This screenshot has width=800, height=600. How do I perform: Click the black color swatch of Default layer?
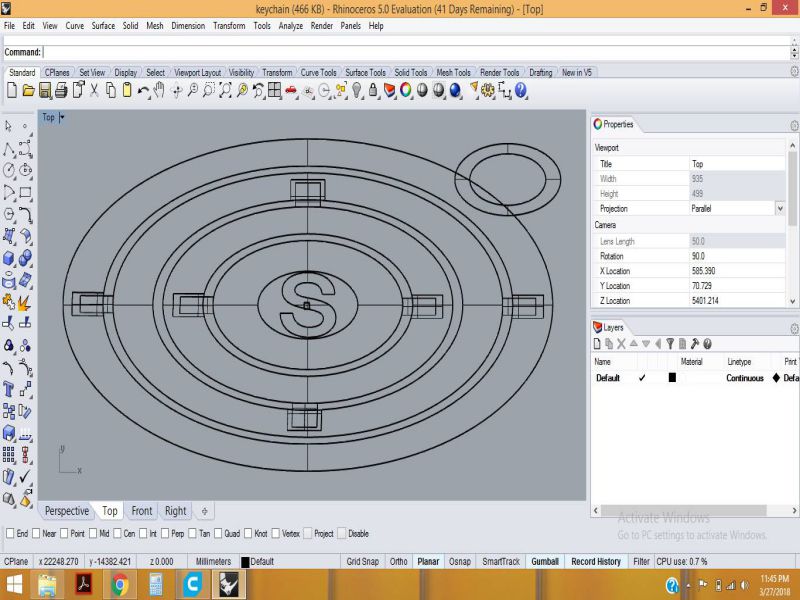coord(672,378)
